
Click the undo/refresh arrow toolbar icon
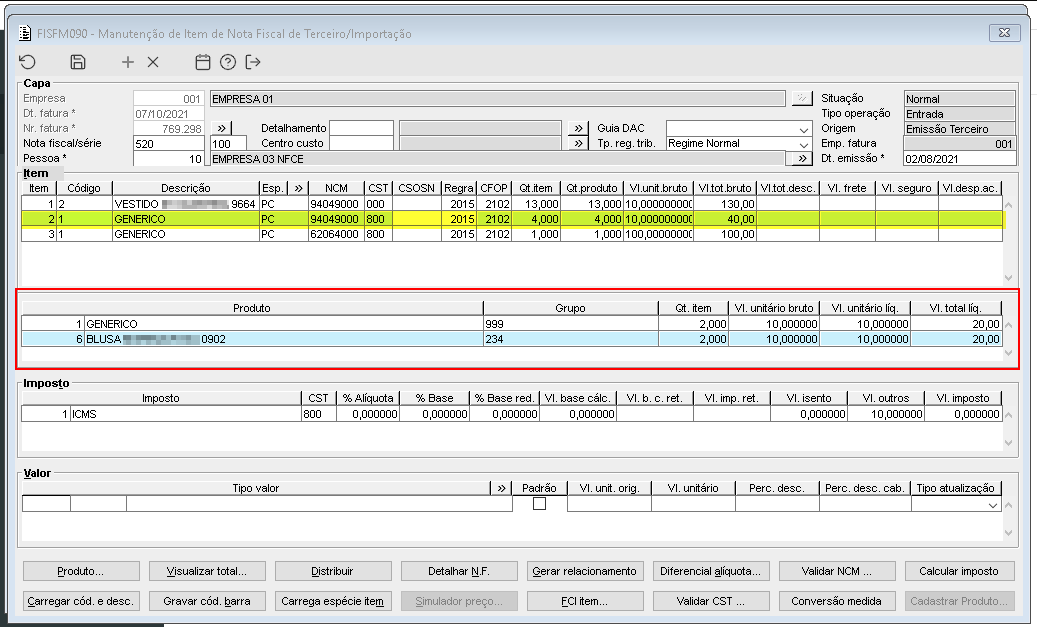point(28,62)
